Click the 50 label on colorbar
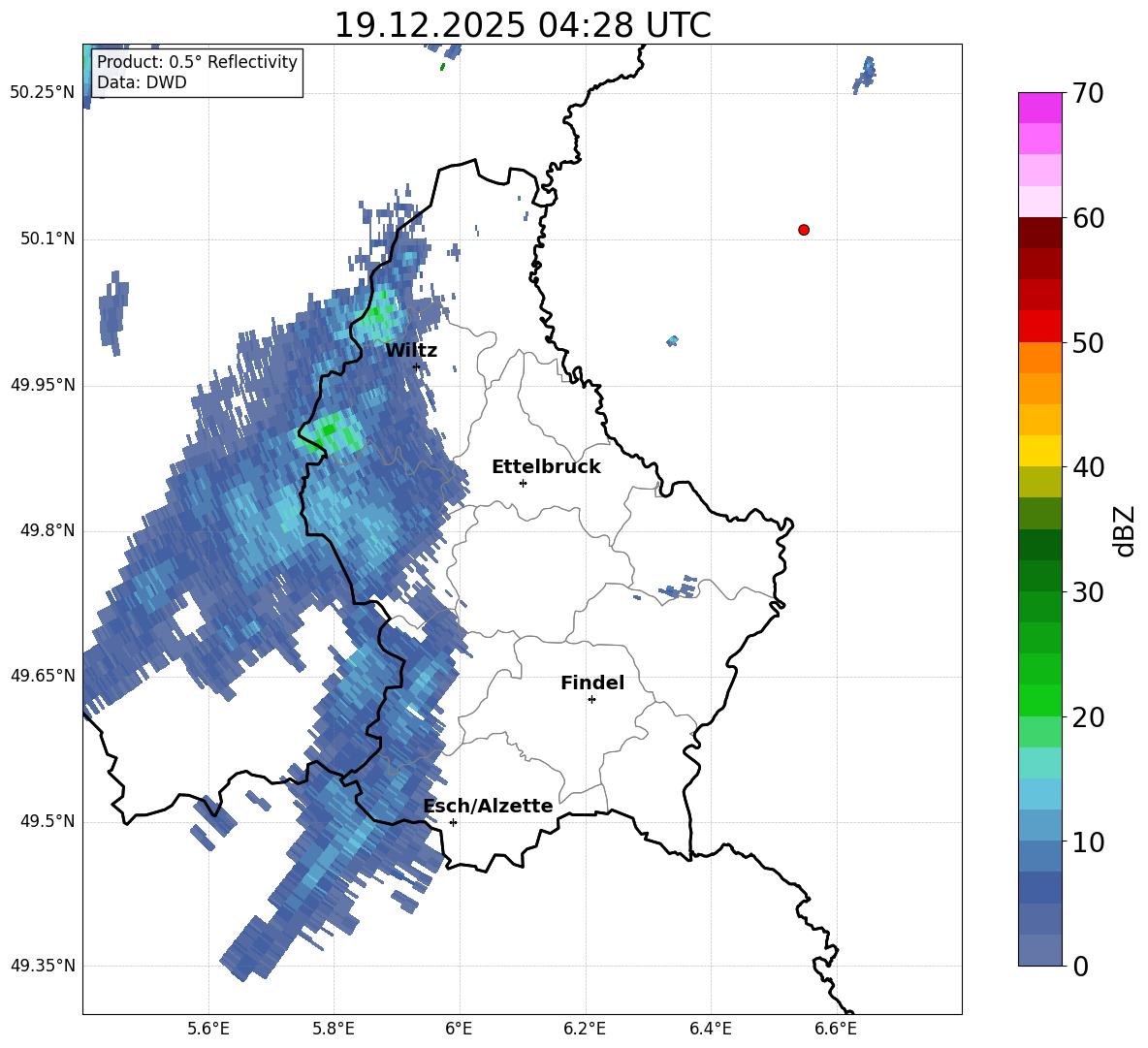This screenshot has height=1048, width=1148. (x=1088, y=342)
